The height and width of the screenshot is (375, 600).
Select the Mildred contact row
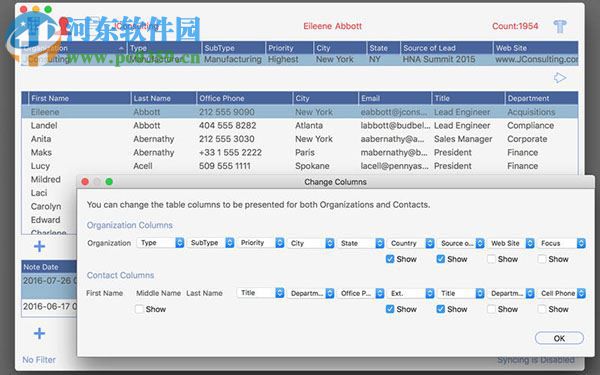coord(49,179)
